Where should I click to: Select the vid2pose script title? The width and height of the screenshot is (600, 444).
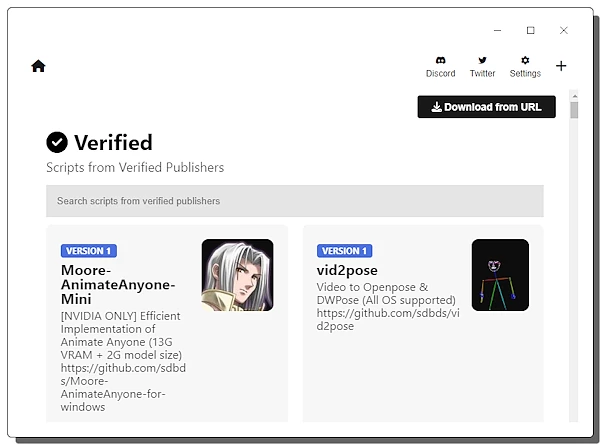[347, 270]
